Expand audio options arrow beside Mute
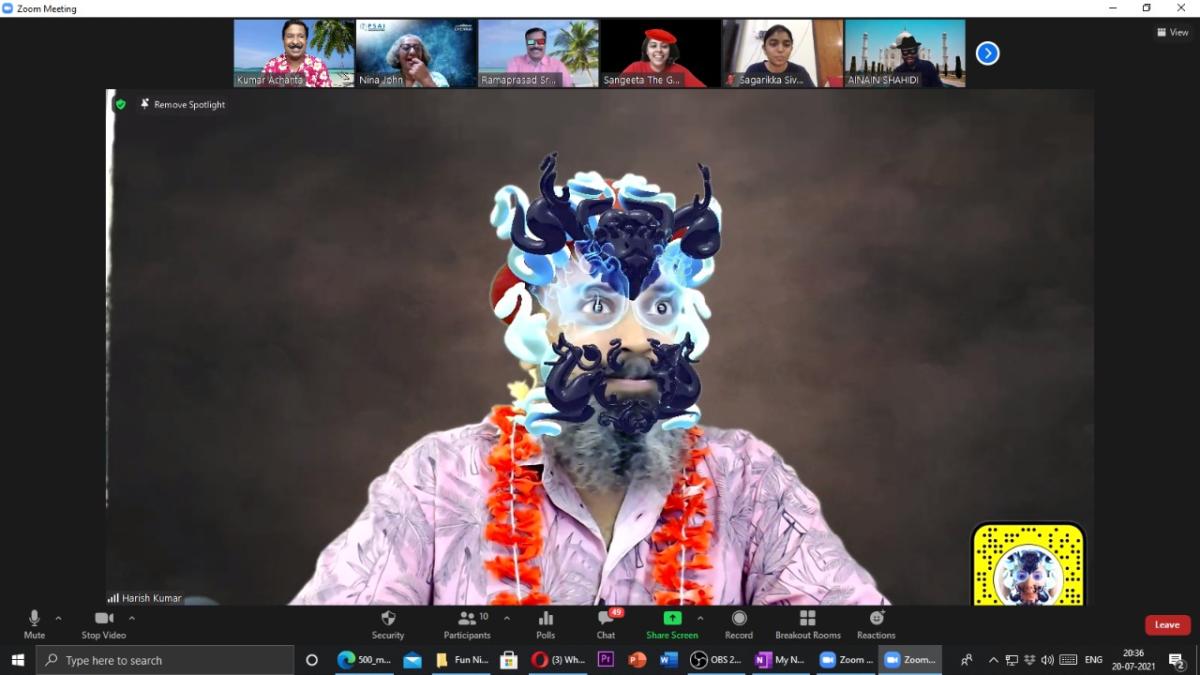 click(x=58, y=618)
